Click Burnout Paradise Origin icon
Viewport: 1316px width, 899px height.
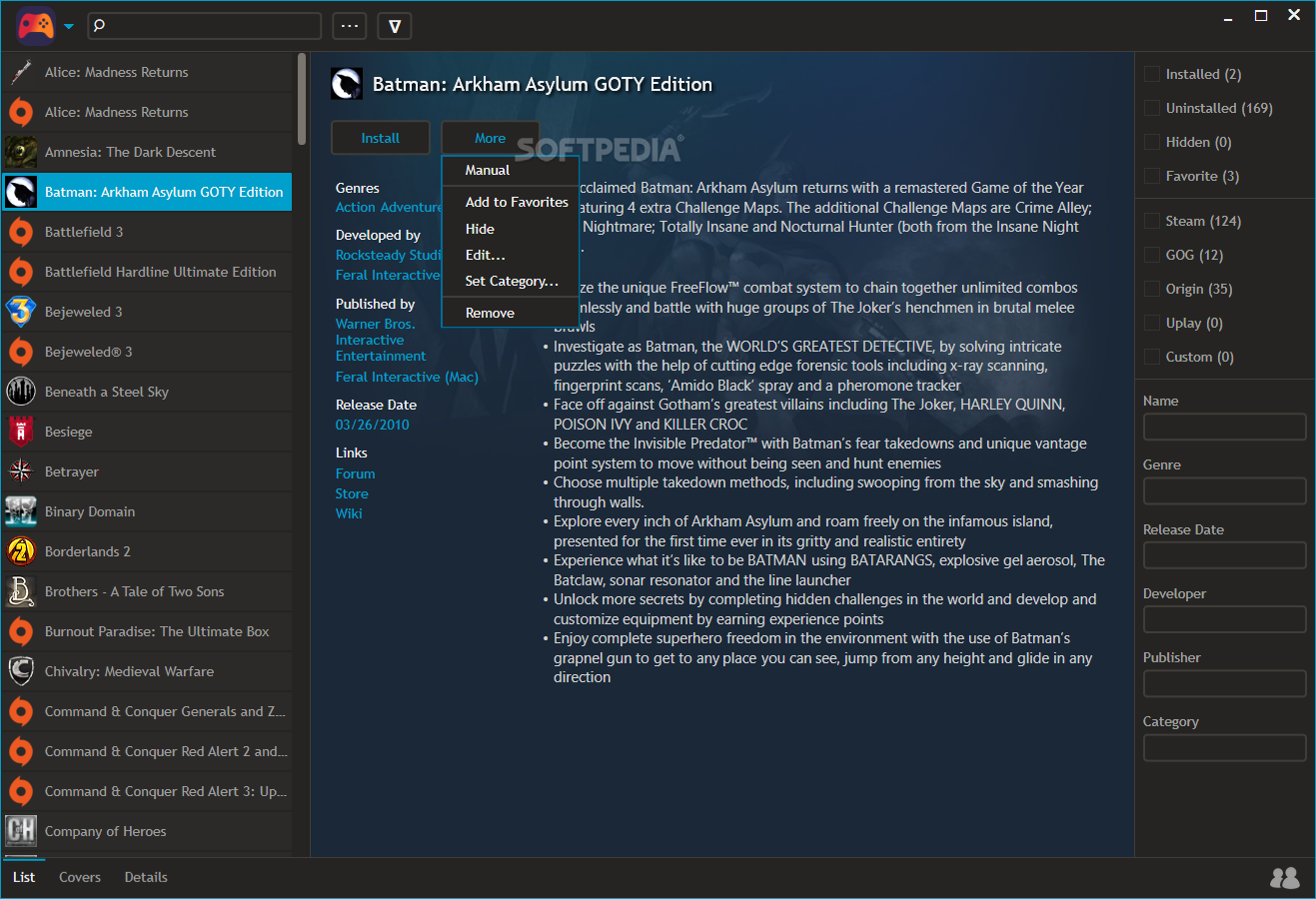pyautogui.click(x=21, y=631)
